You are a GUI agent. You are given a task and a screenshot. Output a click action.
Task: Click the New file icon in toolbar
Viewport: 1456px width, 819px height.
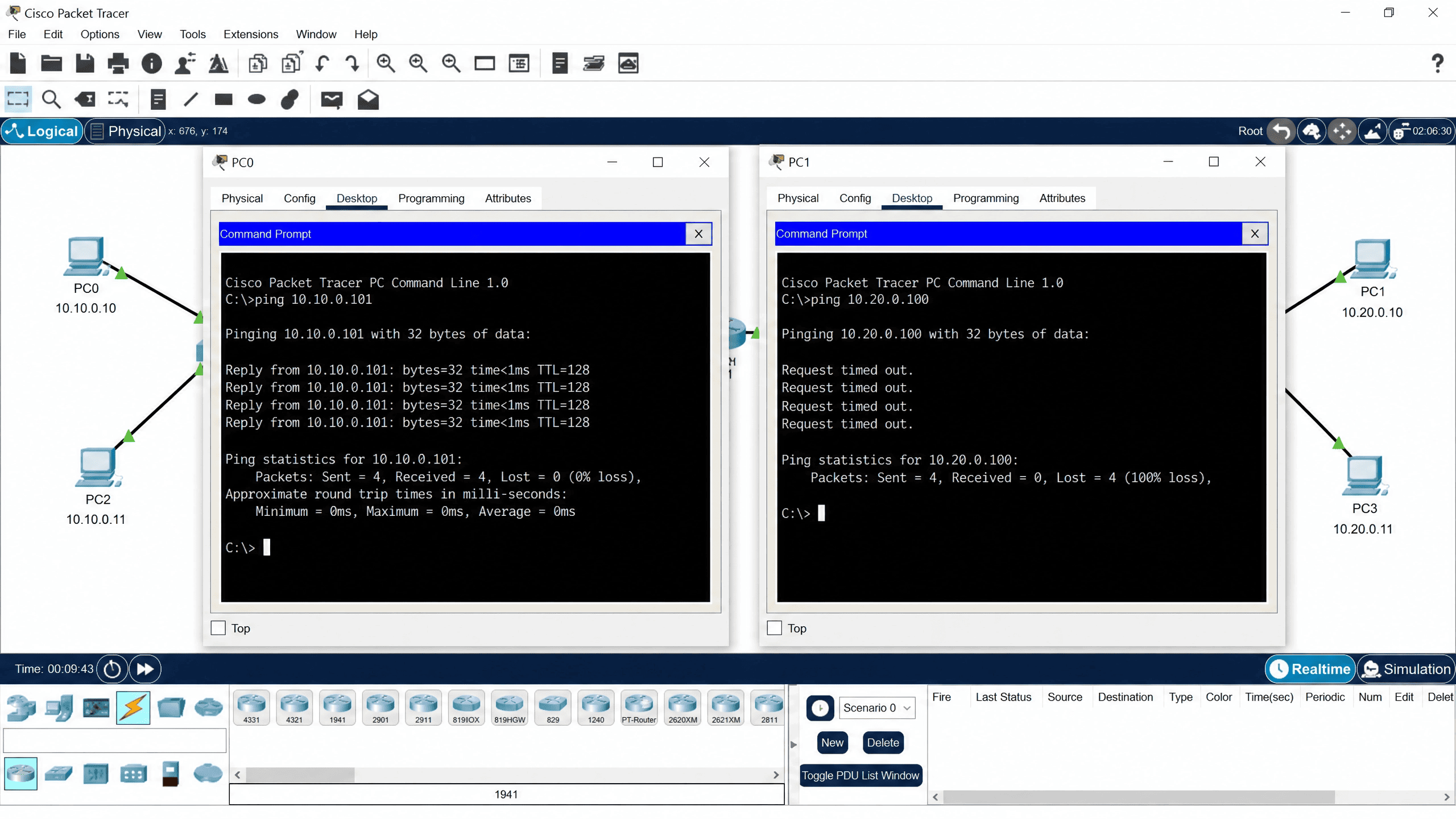[18, 63]
